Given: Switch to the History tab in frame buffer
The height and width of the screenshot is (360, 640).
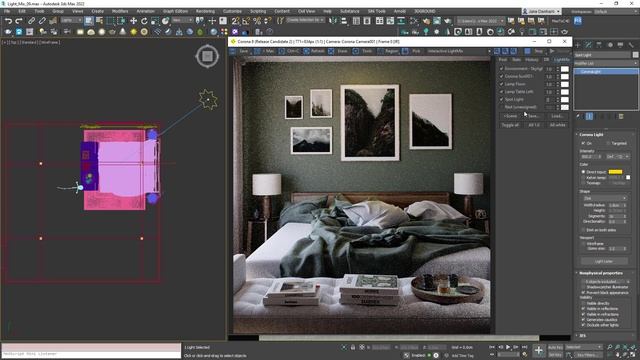Looking at the screenshot, I should point(531,60).
